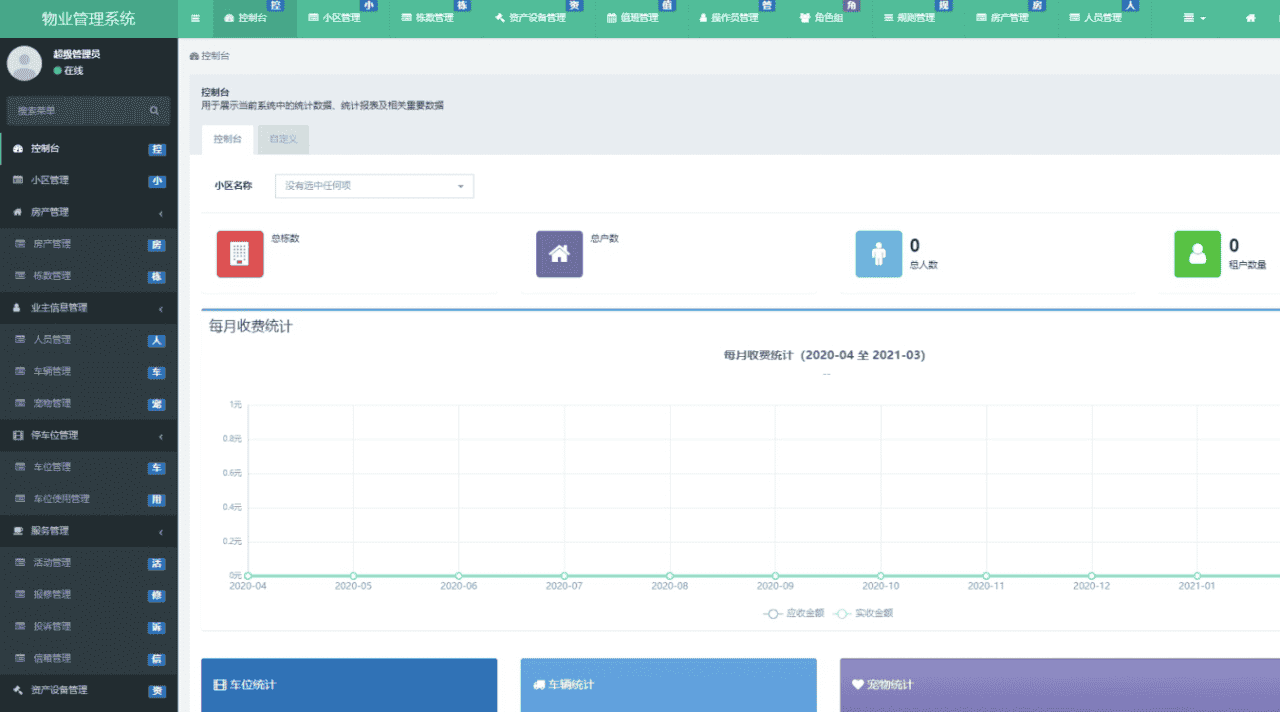
Task: Click the home icon in top bar
Action: click(x=1250, y=18)
